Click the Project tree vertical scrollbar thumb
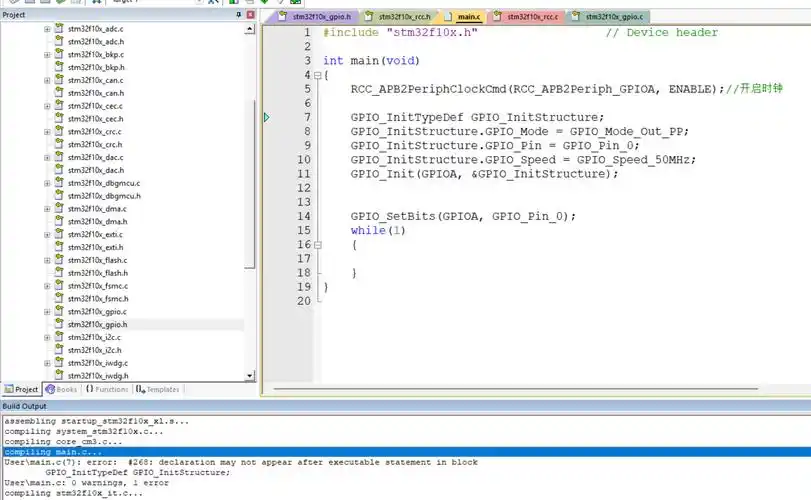Image resolution: width=811 pixels, height=500 pixels. (250, 184)
